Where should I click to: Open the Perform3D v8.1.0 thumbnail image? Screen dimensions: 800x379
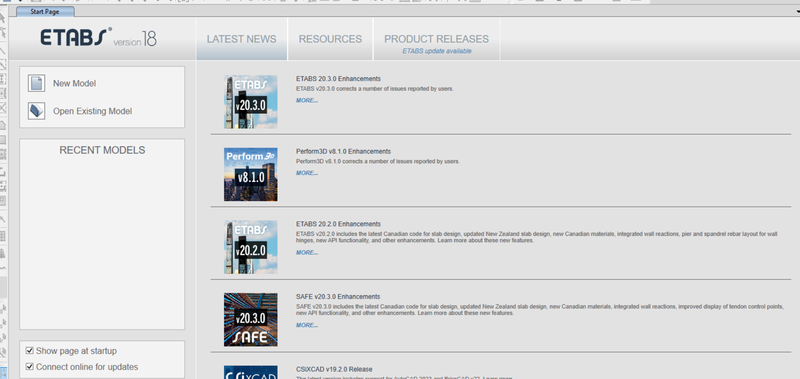(251, 174)
